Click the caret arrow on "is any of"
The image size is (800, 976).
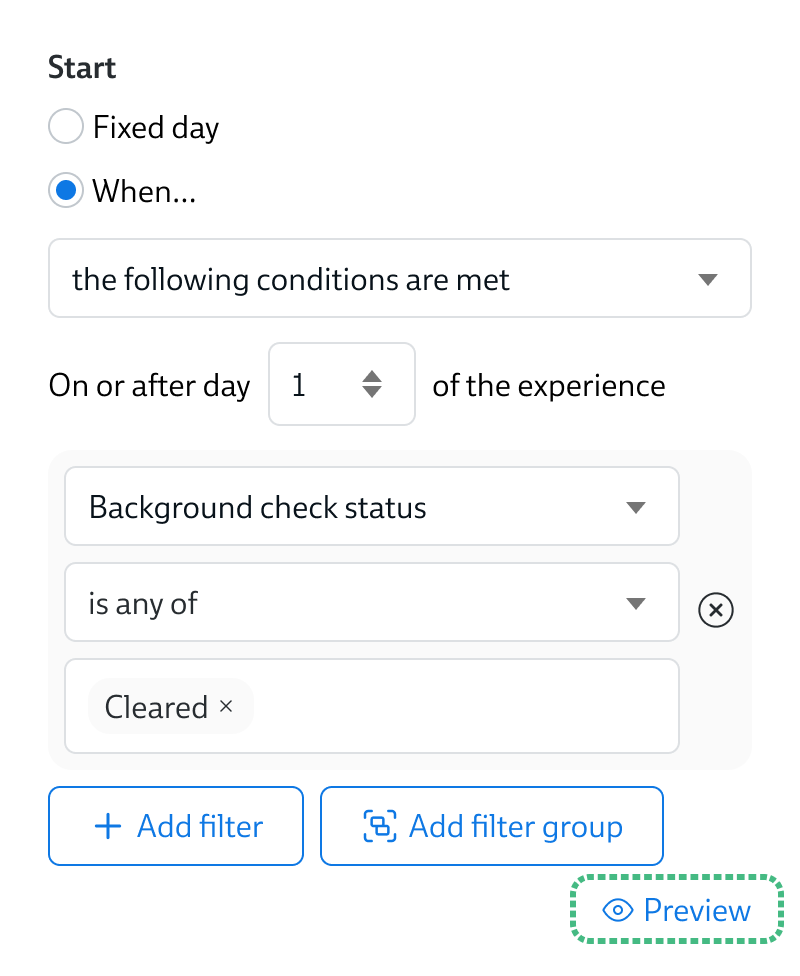tap(635, 603)
